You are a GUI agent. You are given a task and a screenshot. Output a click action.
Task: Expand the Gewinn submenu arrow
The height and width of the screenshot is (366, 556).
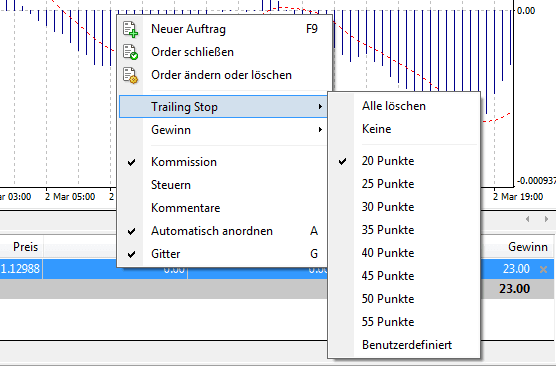320,129
